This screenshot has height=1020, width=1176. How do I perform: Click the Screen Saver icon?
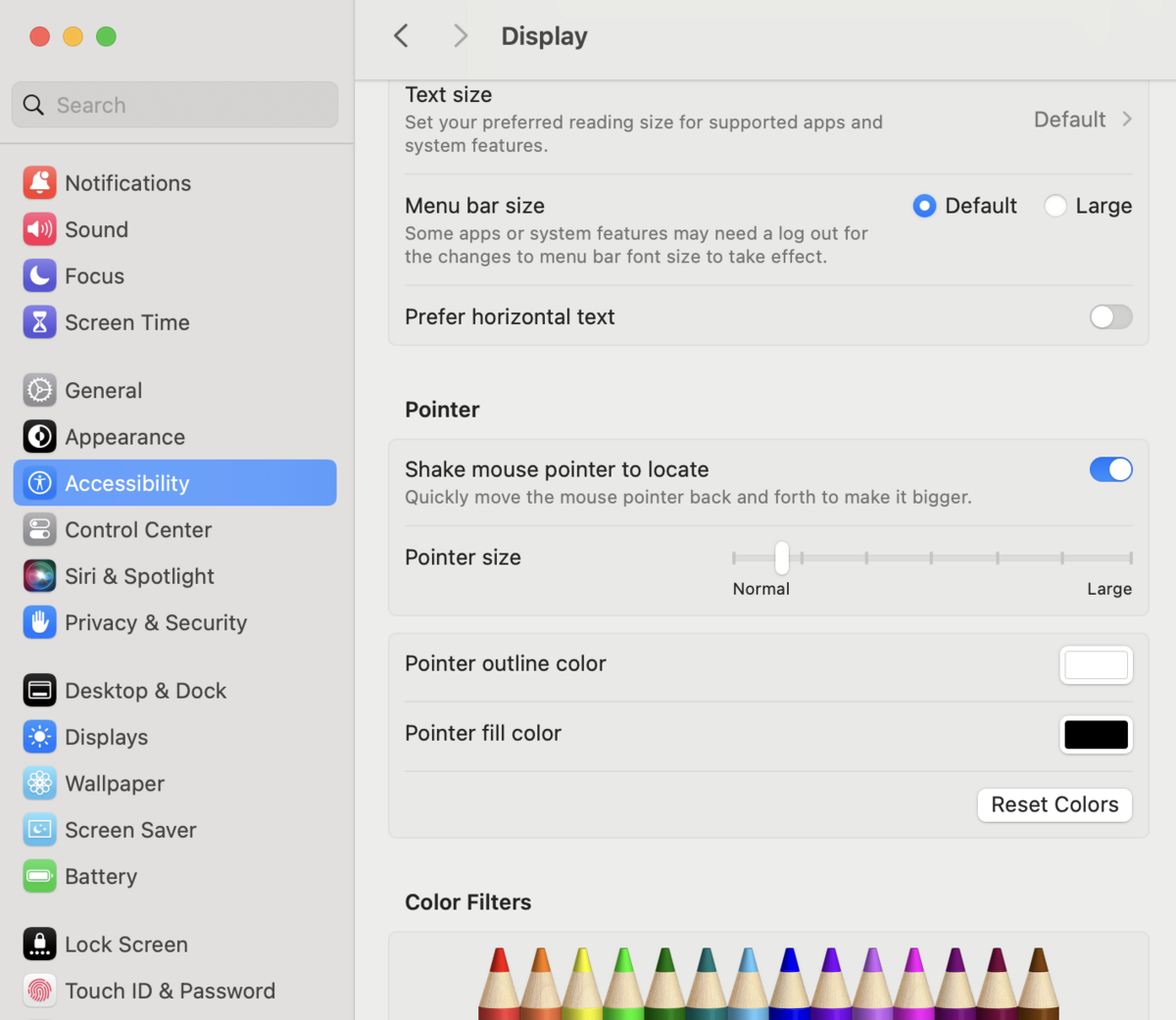39,830
